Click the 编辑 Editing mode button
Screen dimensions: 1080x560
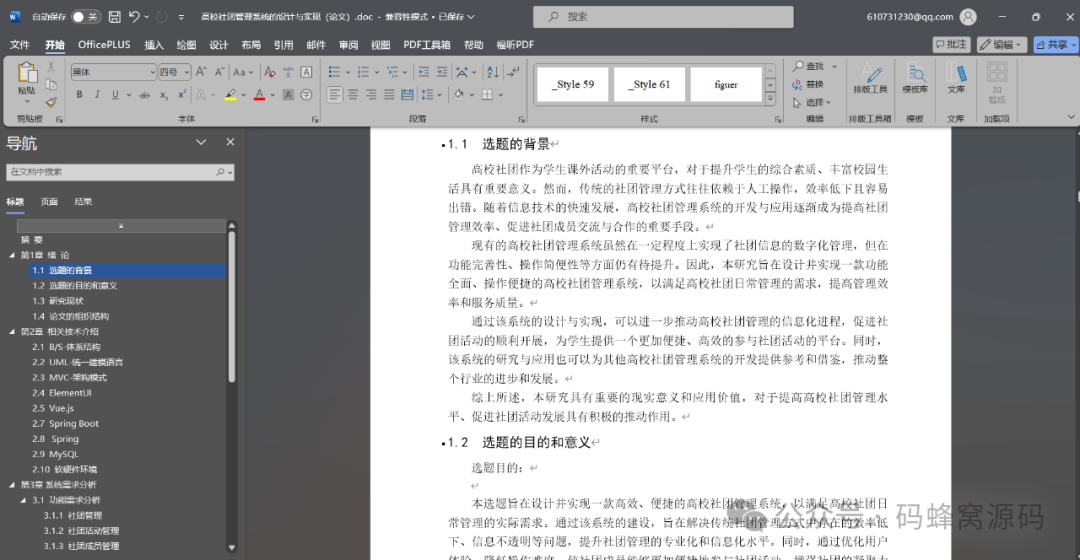point(1002,45)
